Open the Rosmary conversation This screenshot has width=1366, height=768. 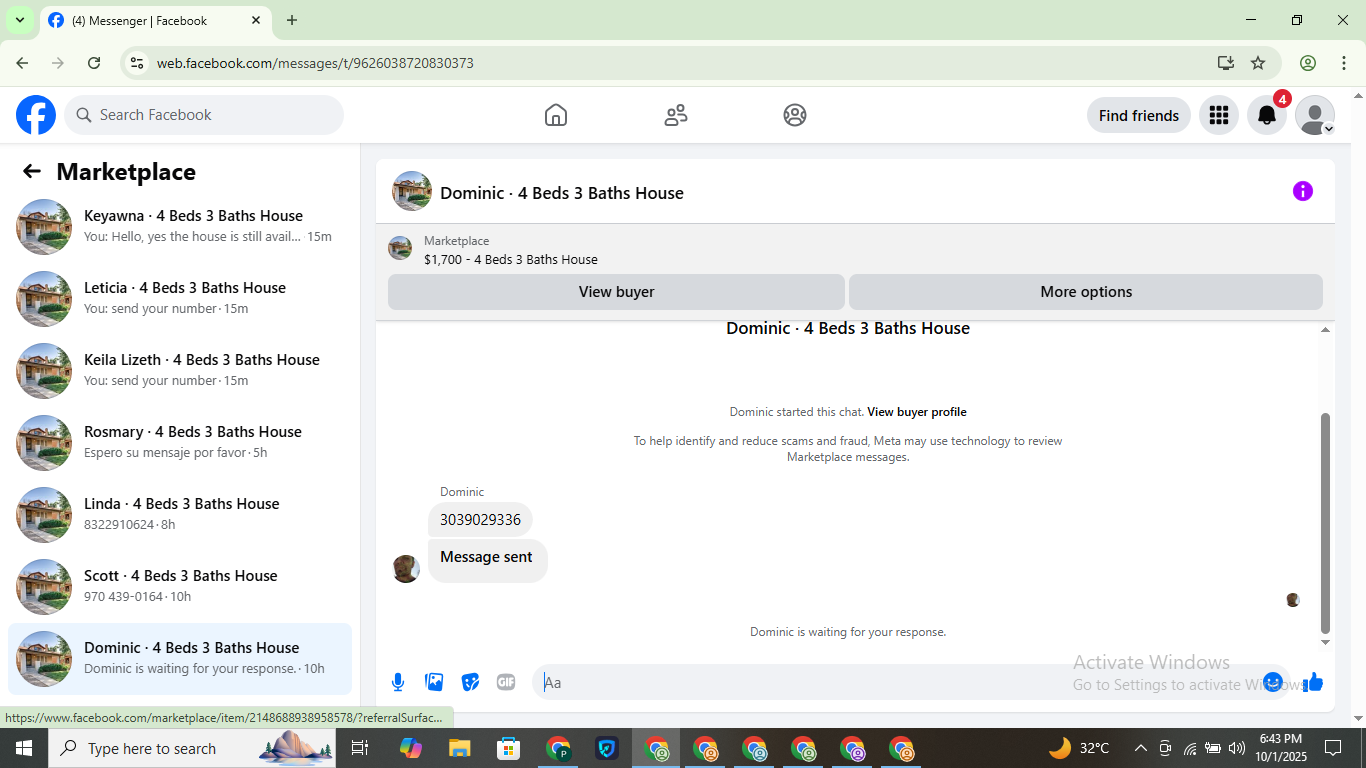tap(180, 443)
